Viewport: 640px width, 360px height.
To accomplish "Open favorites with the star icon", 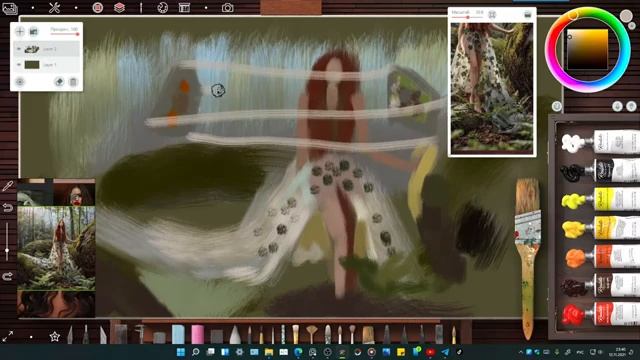I will tap(55, 337).
